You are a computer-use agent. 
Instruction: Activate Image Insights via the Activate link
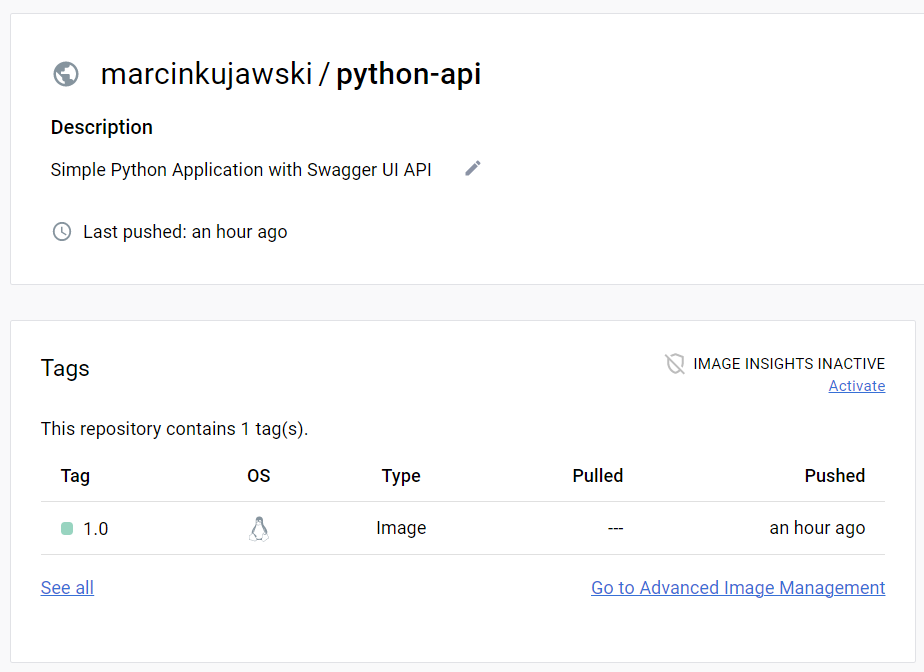[x=856, y=386]
